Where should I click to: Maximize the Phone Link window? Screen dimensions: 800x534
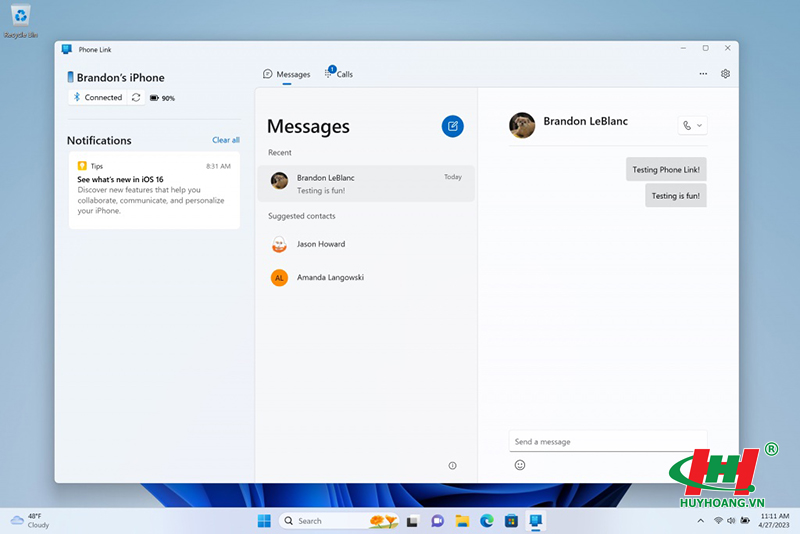[706, 48]
